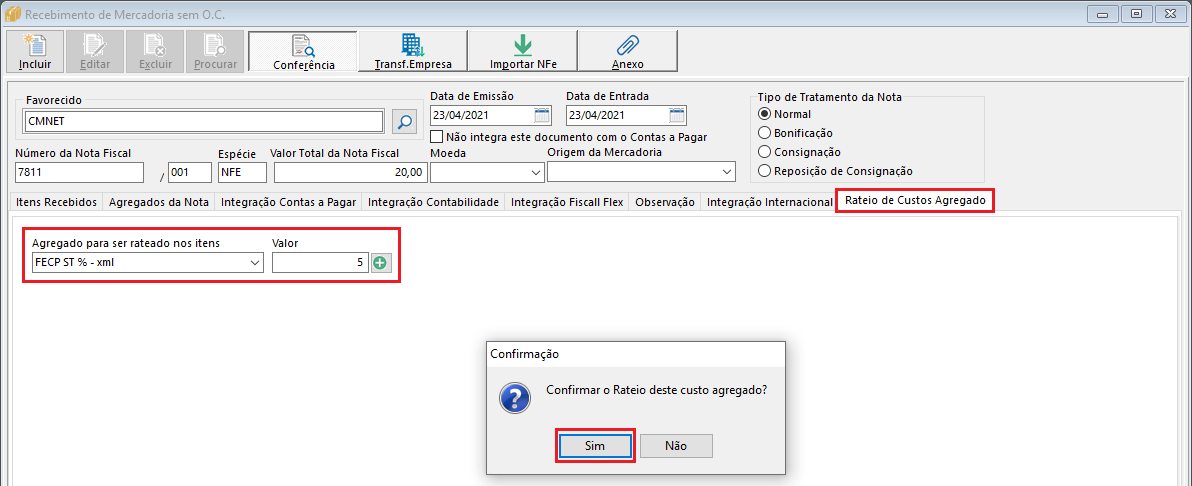Open the Integração Contabilidade tab
Viewport: 1192px width, 486px height.
pyautogui.click(x=433, y=202)
